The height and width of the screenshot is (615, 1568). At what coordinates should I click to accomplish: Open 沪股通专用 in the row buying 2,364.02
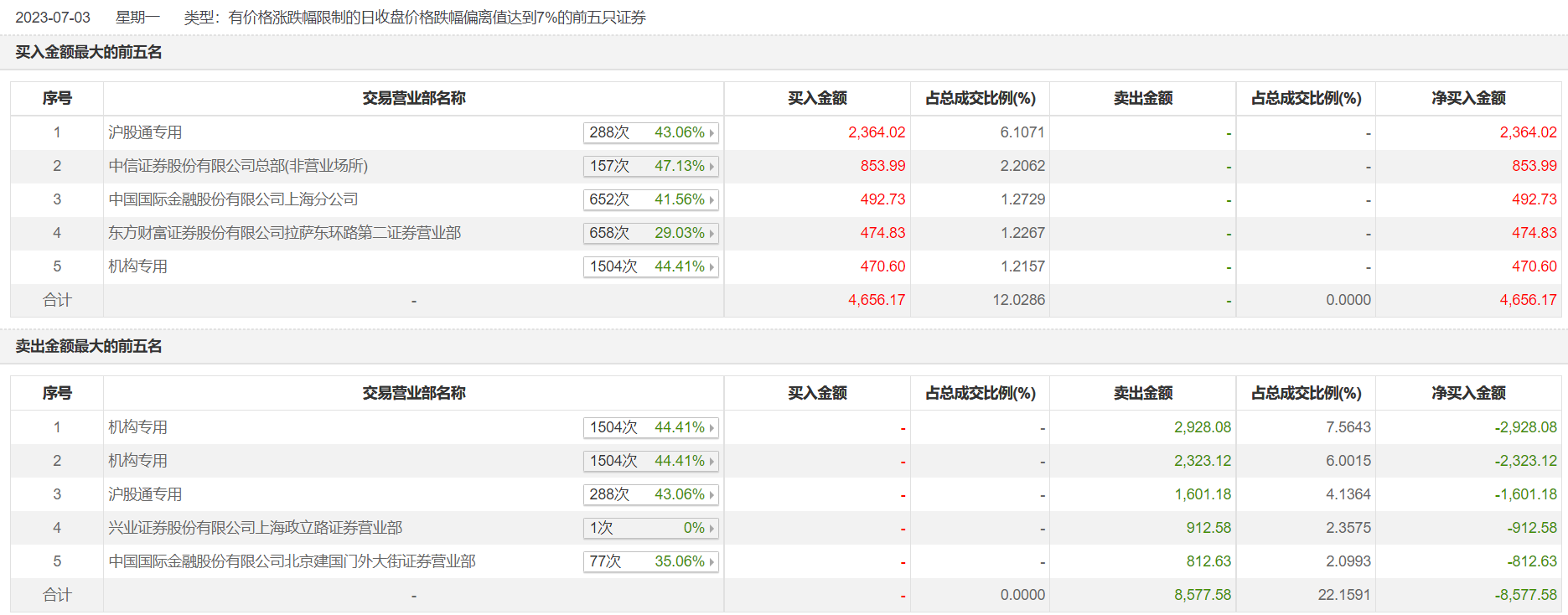[145, 132]
